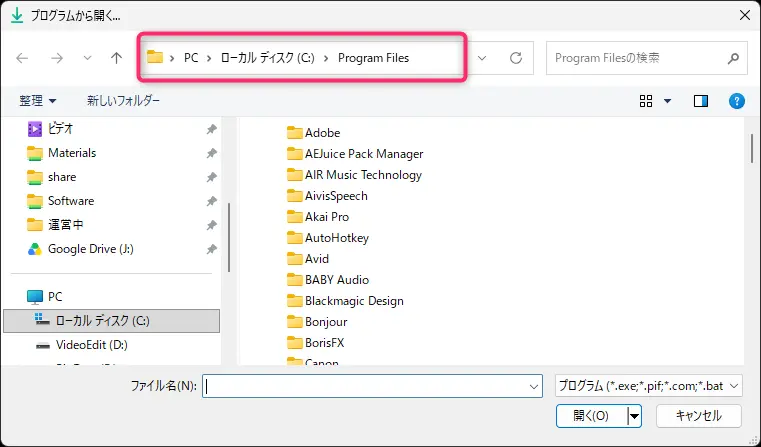This screenshot has height=447, width=761.
Task: Refresh the Program Files folder view
Action: click(x=516, y=58)
